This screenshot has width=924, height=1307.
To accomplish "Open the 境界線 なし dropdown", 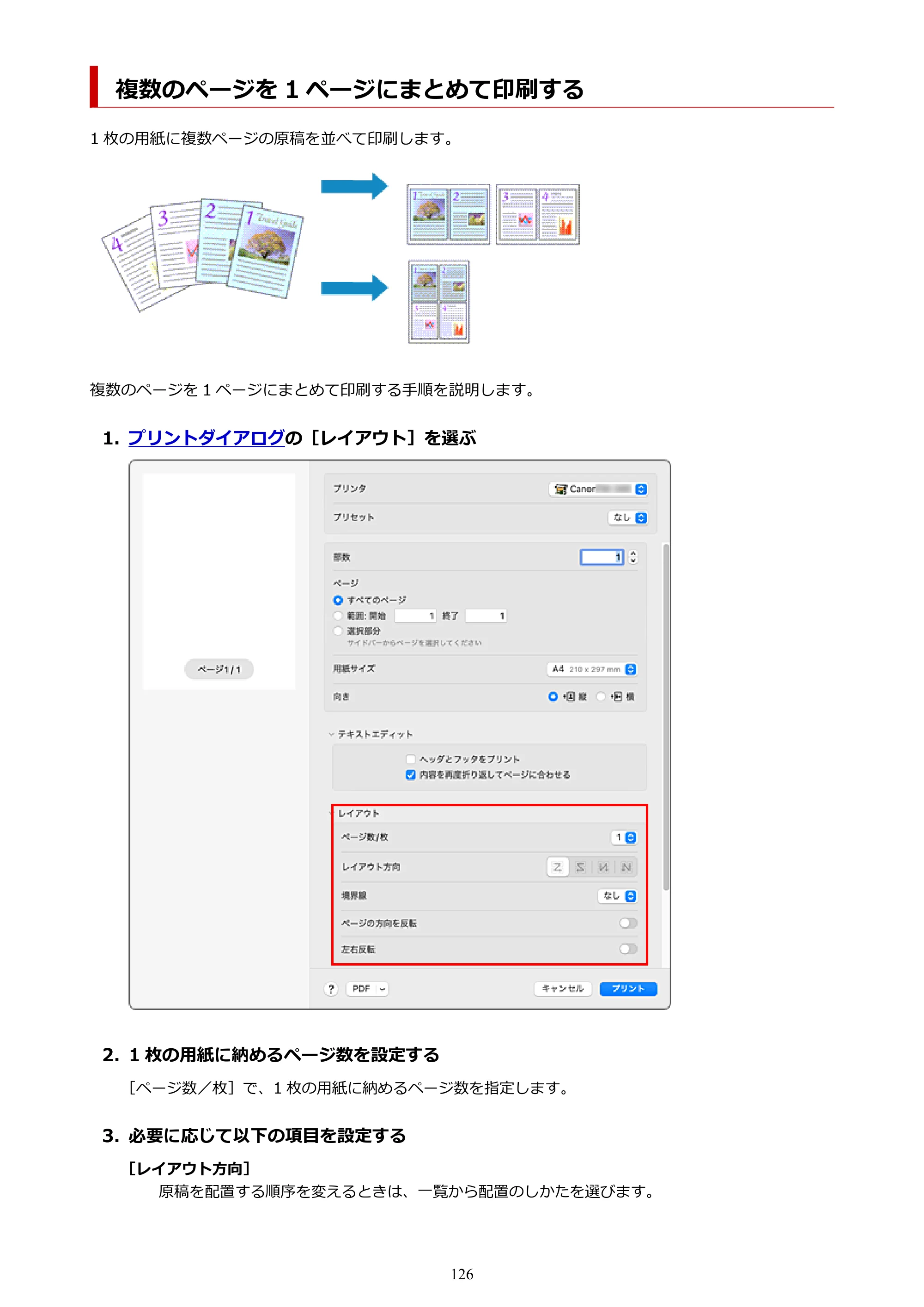I will coord(618,896).
